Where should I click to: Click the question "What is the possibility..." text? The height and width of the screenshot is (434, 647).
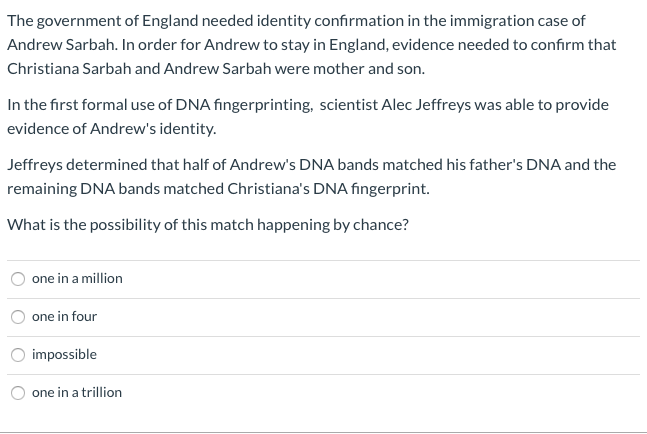click(208, 225)
